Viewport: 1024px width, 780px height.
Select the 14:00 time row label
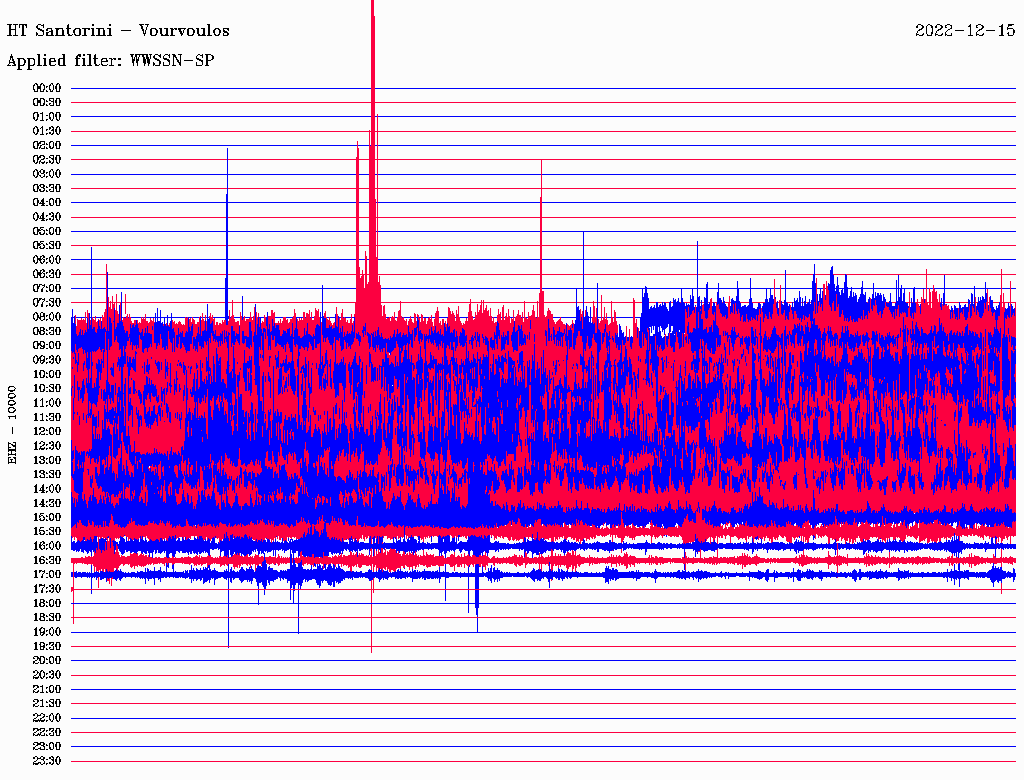47,488
